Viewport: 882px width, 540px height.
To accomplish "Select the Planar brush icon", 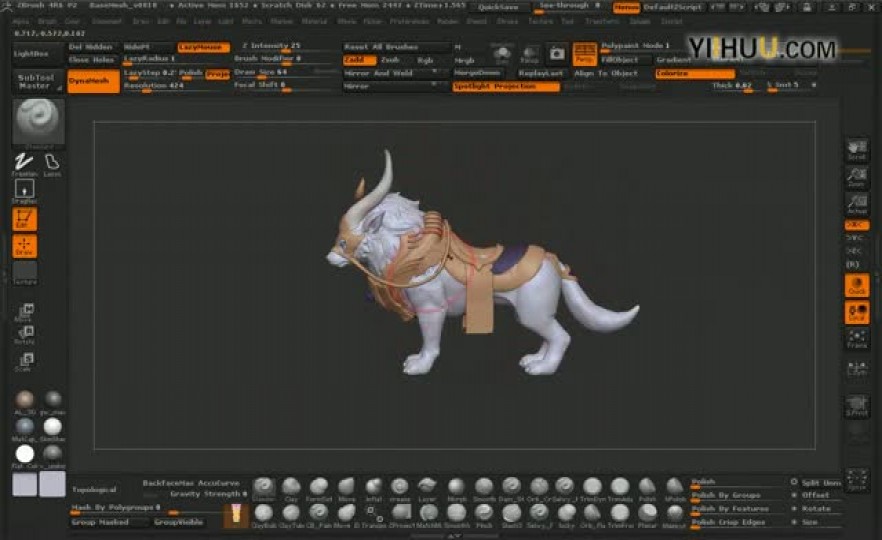I will 647,514.
